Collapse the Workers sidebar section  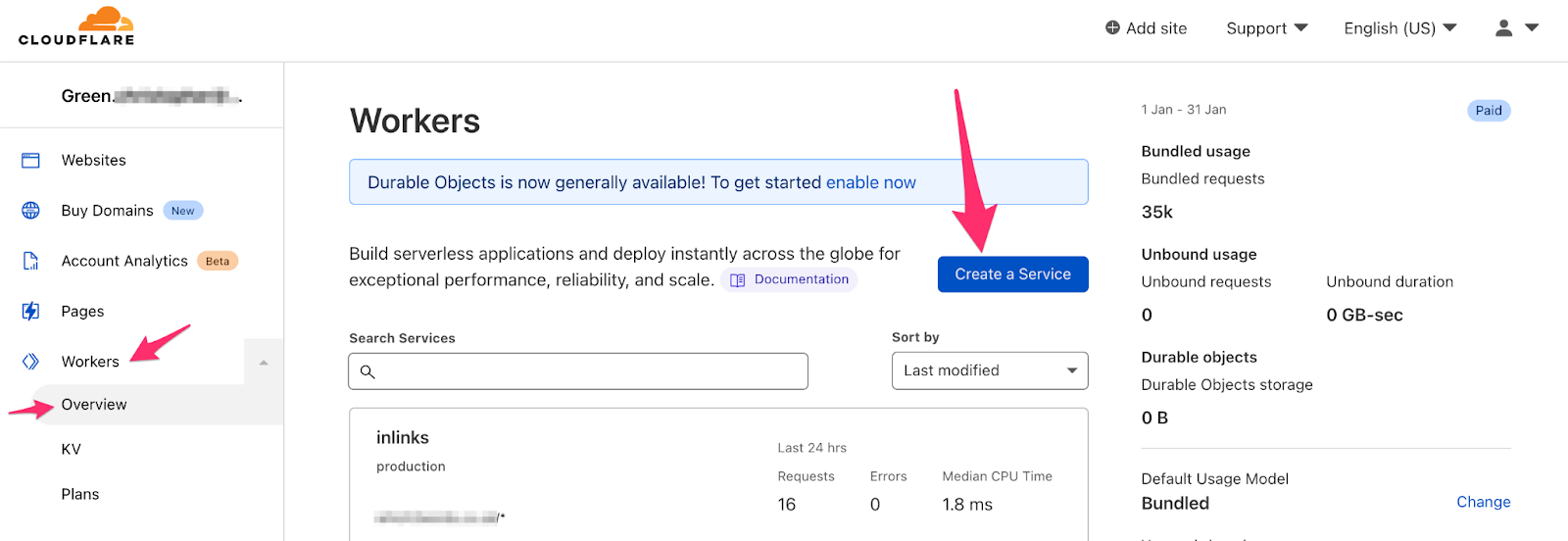click(264, 363)
